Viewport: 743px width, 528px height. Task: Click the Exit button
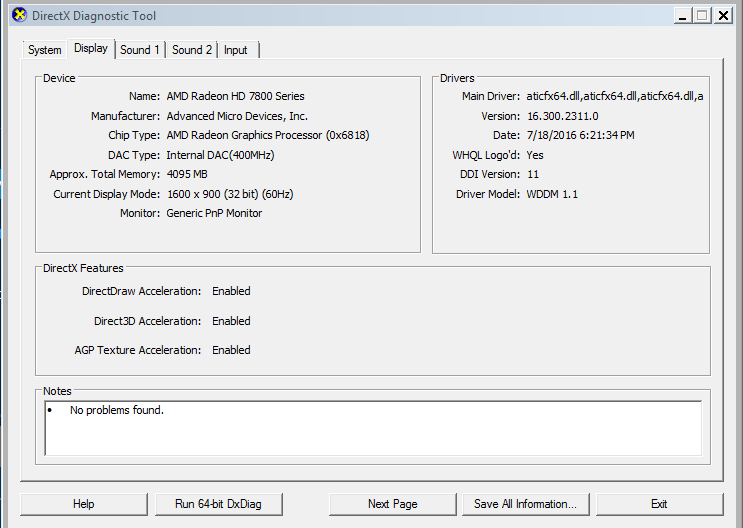pos(659,504)
